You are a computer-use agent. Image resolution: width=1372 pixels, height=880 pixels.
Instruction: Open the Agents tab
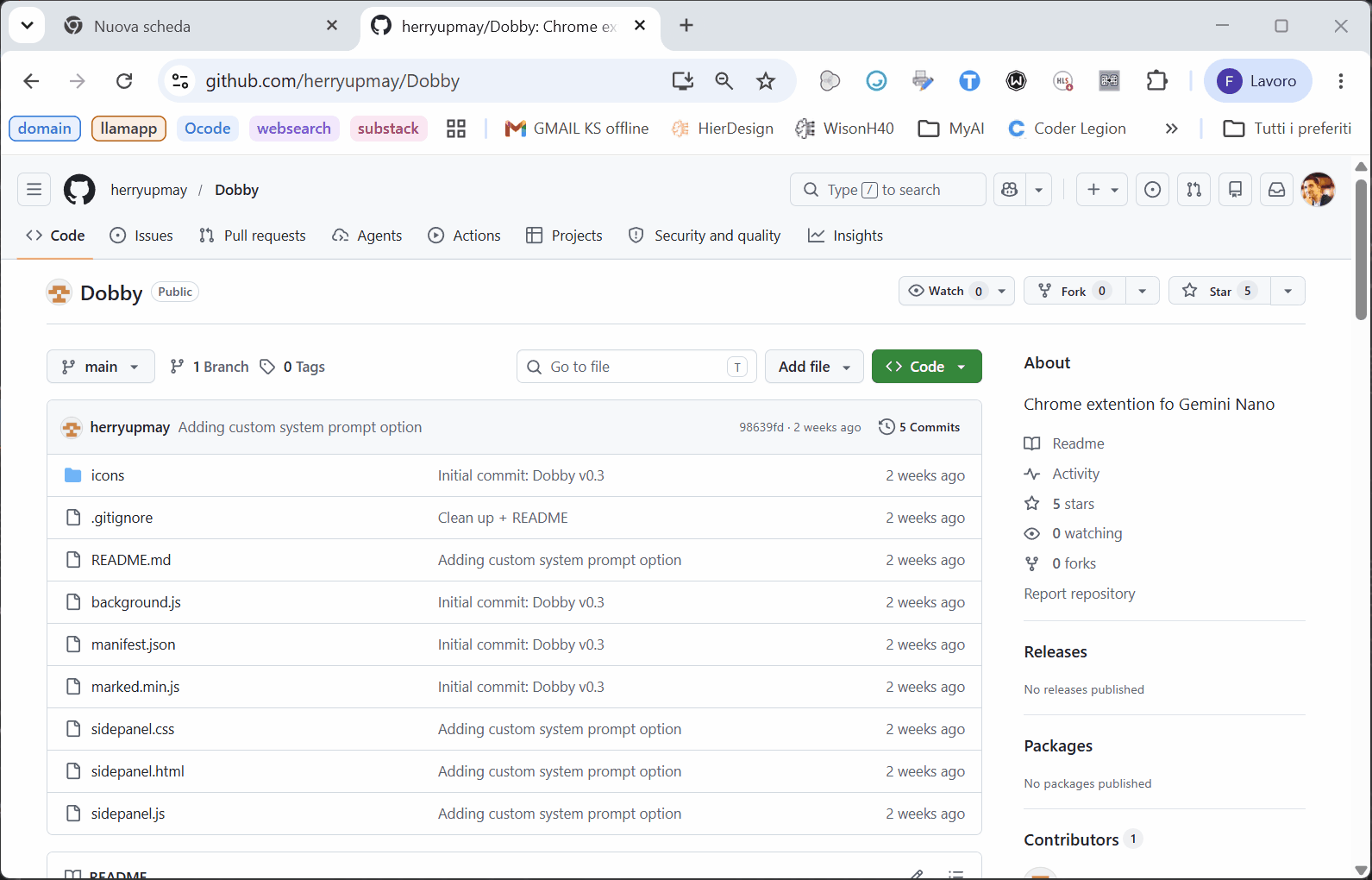pos(366,236)
